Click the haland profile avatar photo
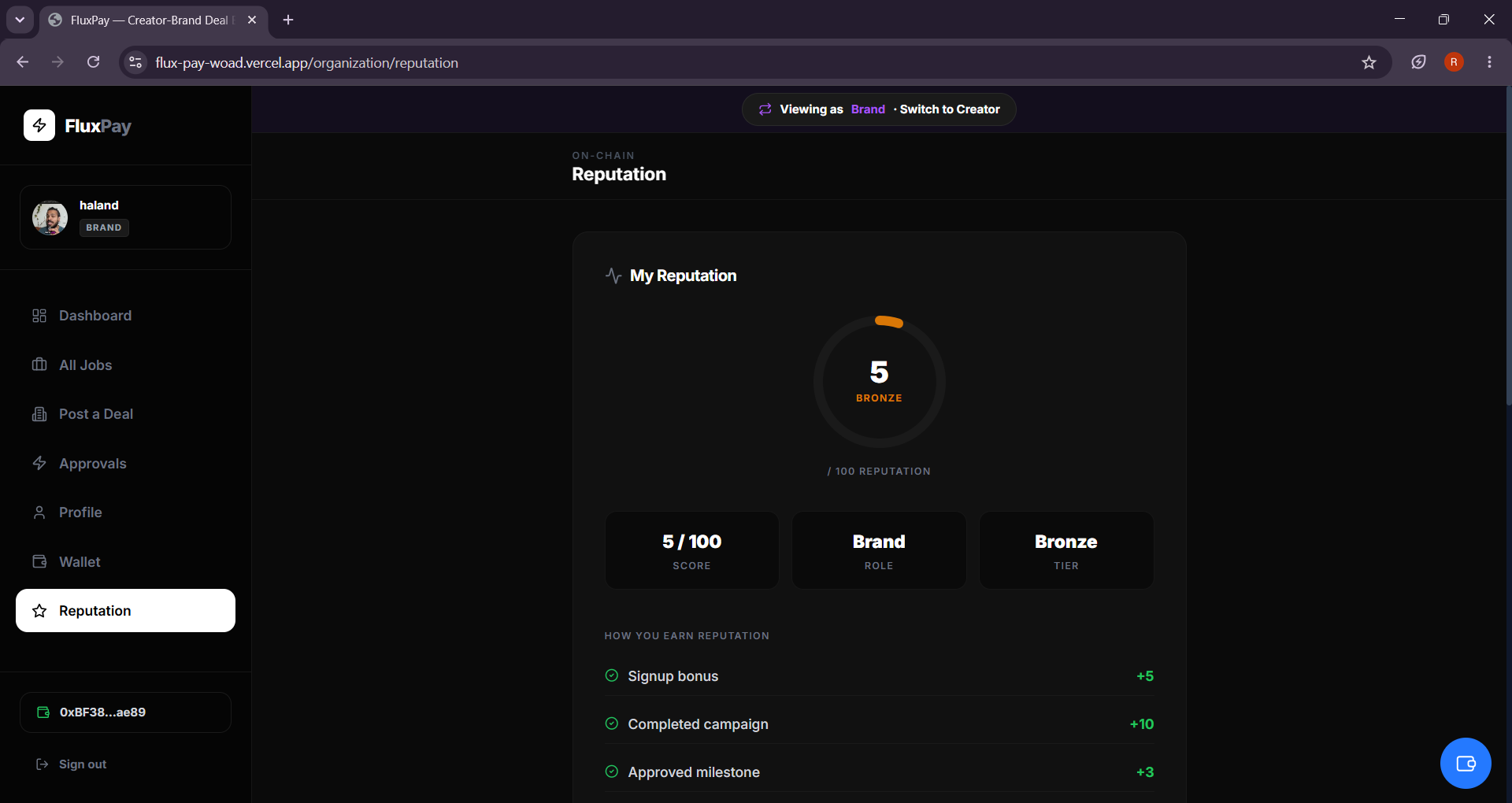This screenshot has width=1512, height=803. tap(50, 217)
